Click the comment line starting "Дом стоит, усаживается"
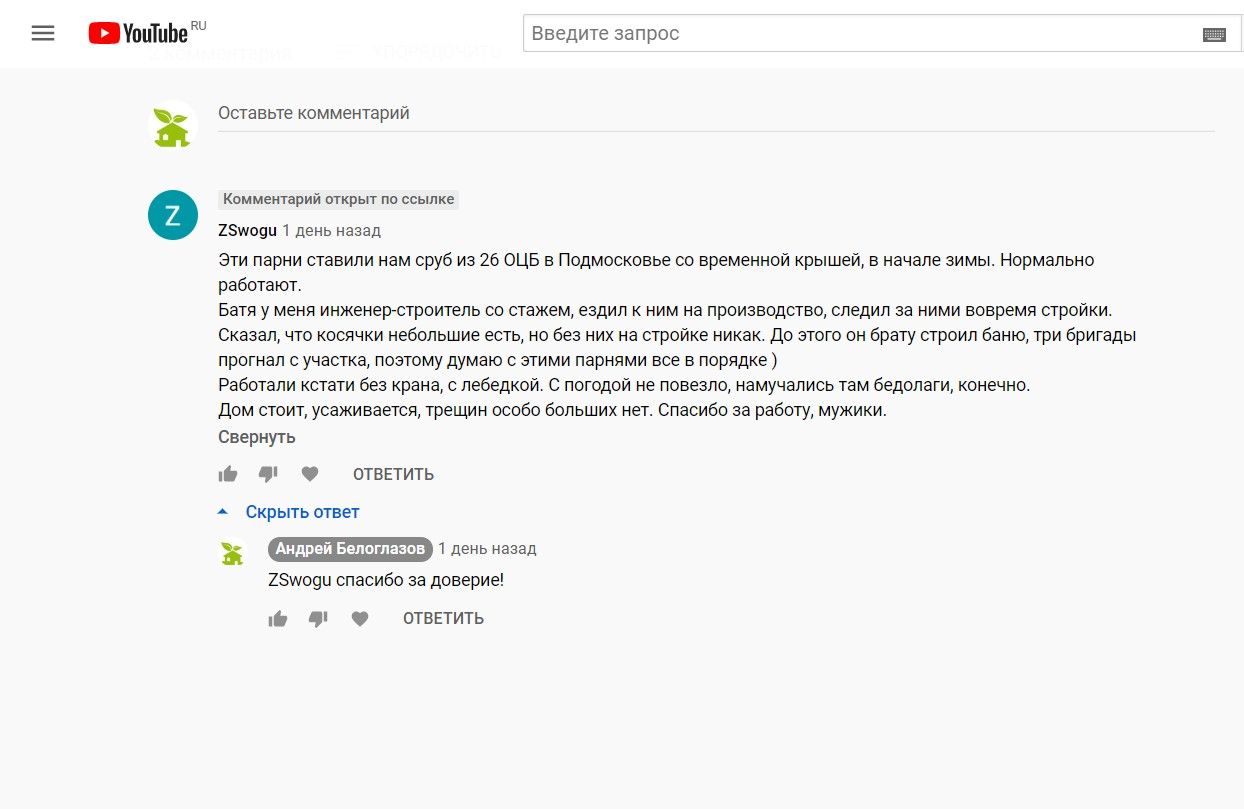The width and height of the screenshot is (1244, 809). point(552,410)
